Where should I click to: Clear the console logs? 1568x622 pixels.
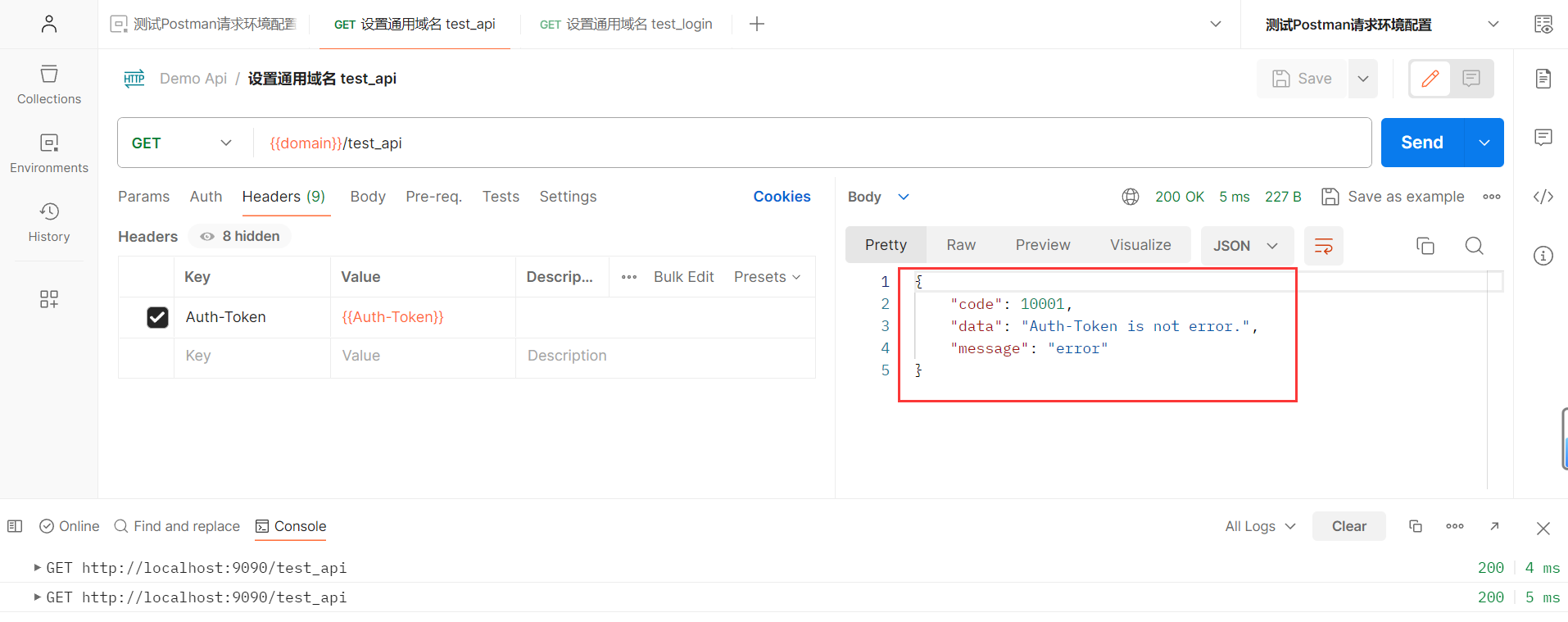1349,526
